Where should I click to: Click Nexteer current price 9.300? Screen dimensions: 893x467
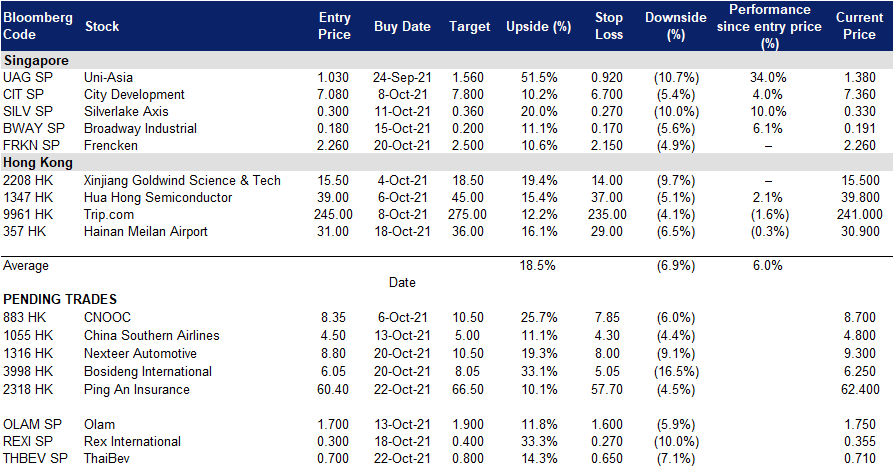[860, 354]
